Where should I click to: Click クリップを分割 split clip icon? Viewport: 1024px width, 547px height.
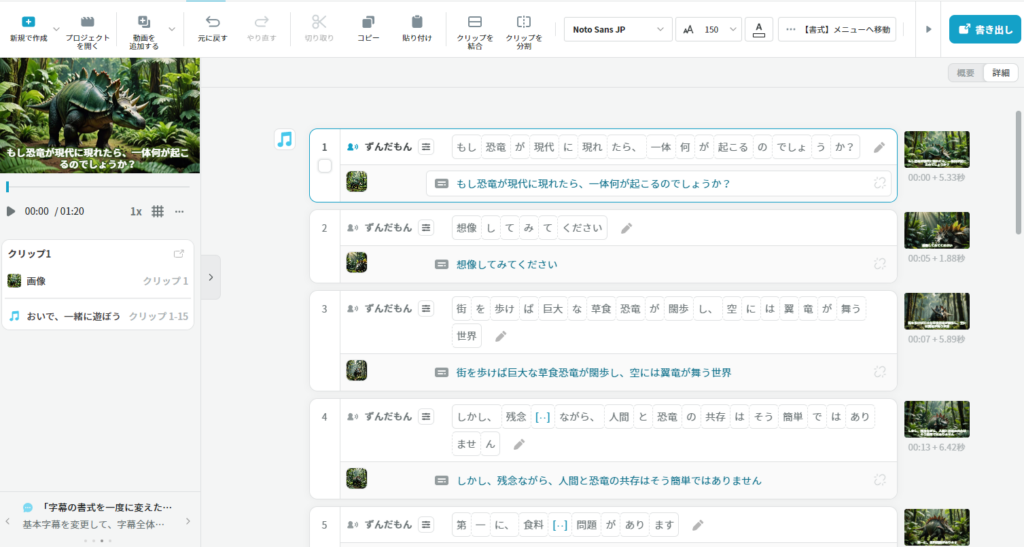tap(524, 22)
